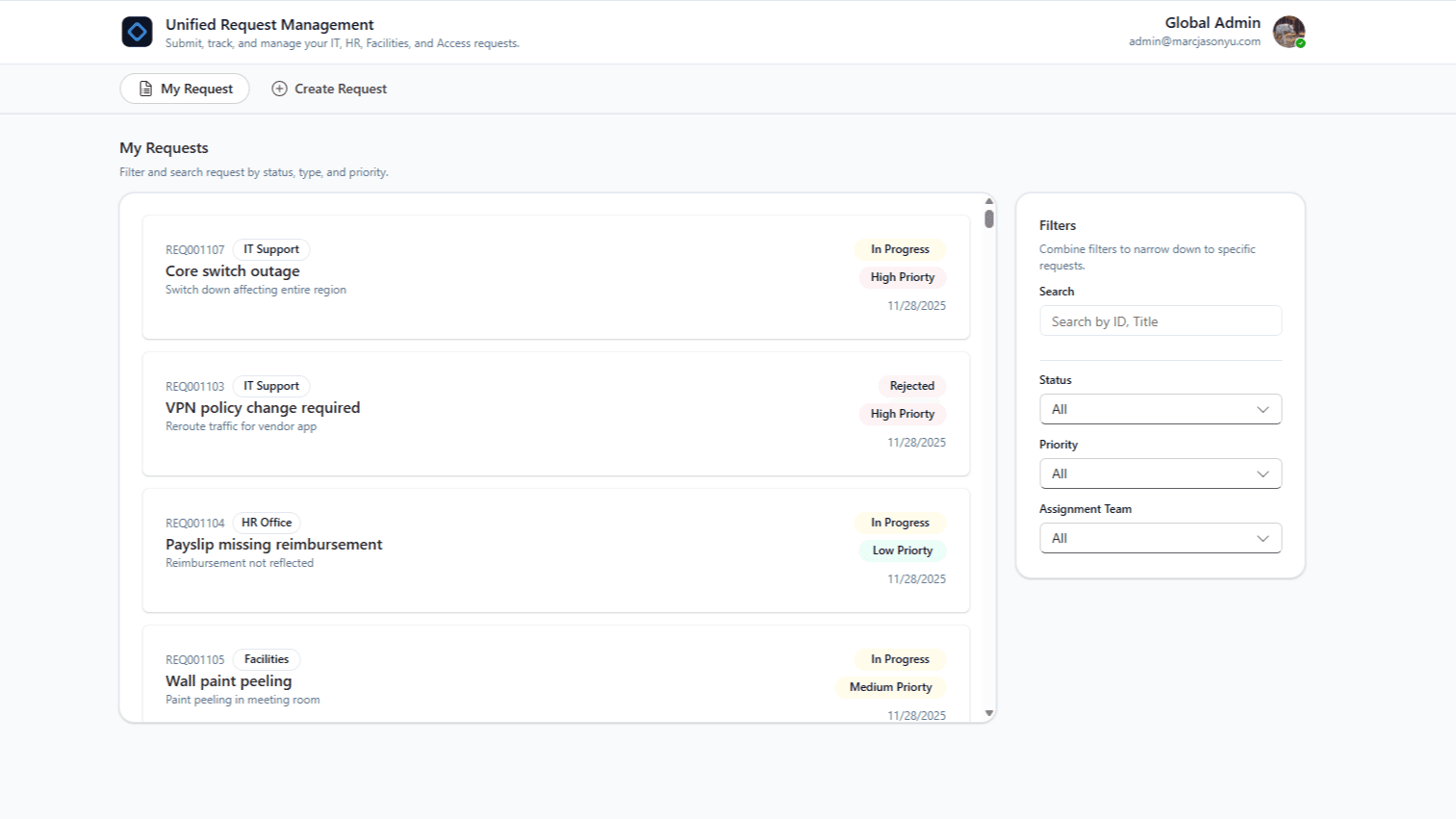Open the Priority filter dropdown

point(1160,473)
